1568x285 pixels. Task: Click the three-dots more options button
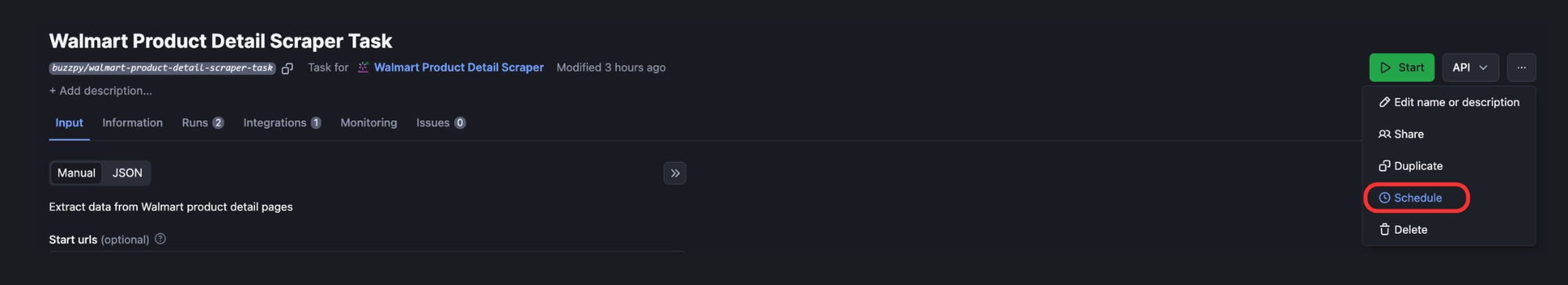pyautogui.click(x=1521, y=68)
